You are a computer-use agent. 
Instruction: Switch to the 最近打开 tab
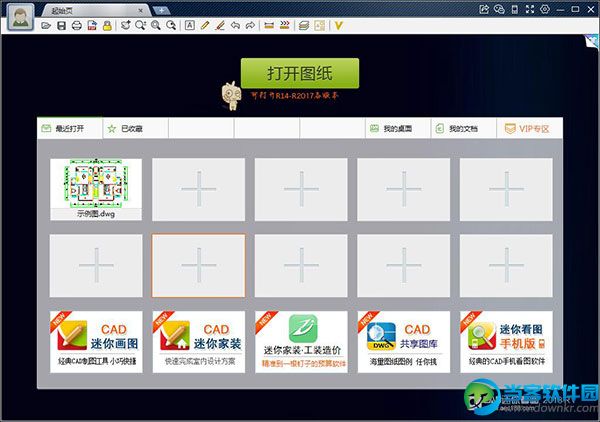tap(70, 129)
